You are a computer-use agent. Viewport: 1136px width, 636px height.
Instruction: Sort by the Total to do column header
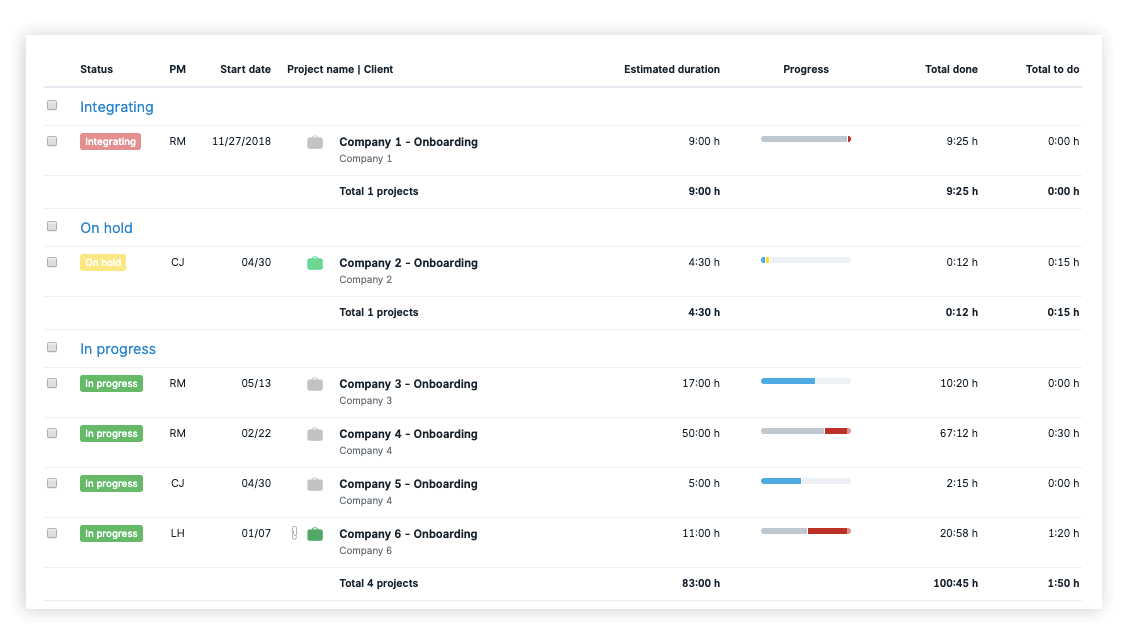[x=1052, y=70]
